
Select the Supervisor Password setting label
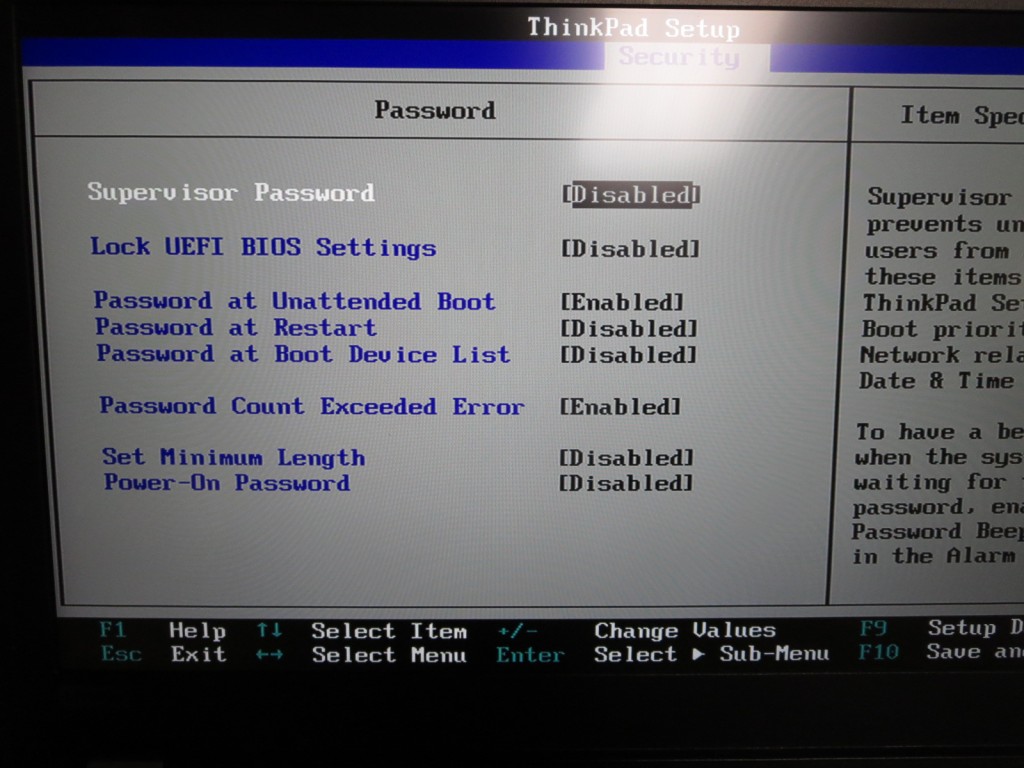[x=231, y=192]
